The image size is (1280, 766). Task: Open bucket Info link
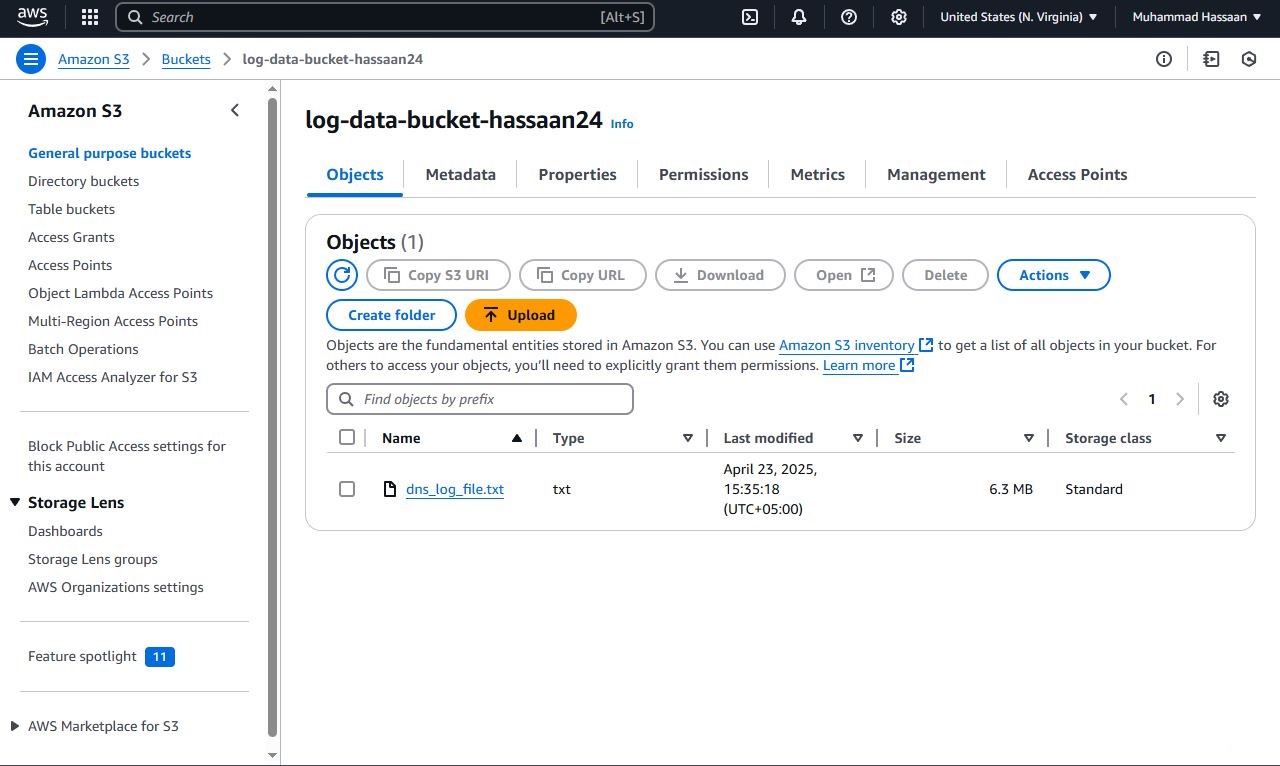point(622,124)
